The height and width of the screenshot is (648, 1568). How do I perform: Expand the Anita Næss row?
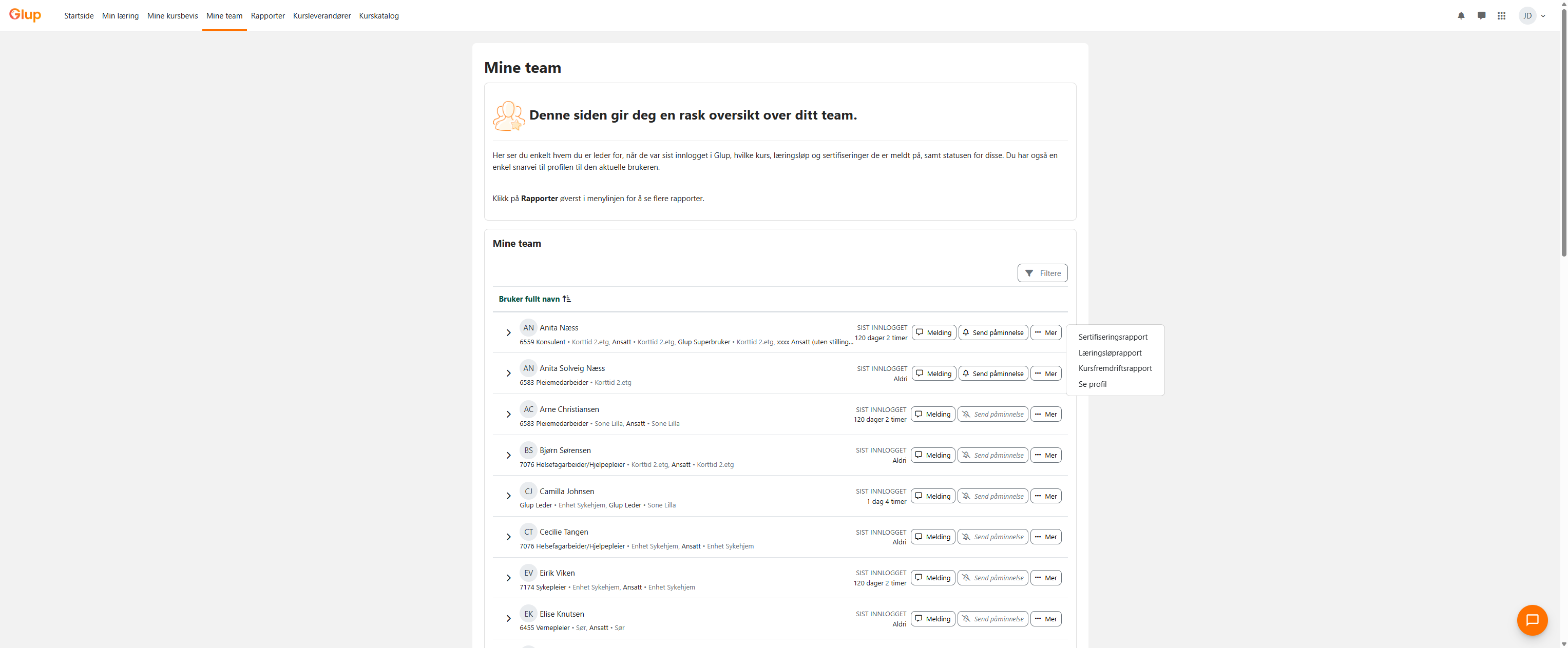508,333
